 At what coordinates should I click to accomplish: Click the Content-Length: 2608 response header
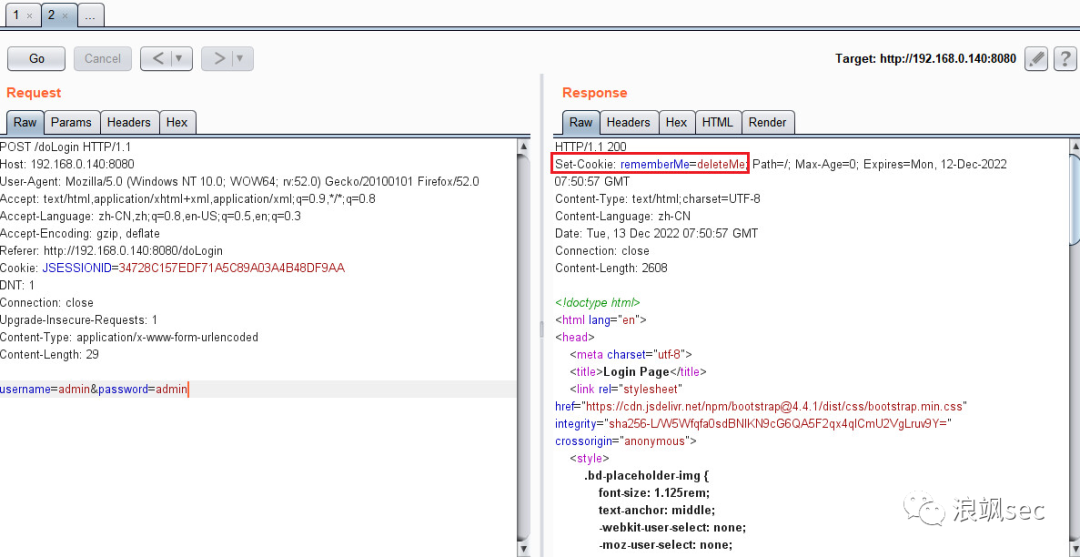point(611,268)
